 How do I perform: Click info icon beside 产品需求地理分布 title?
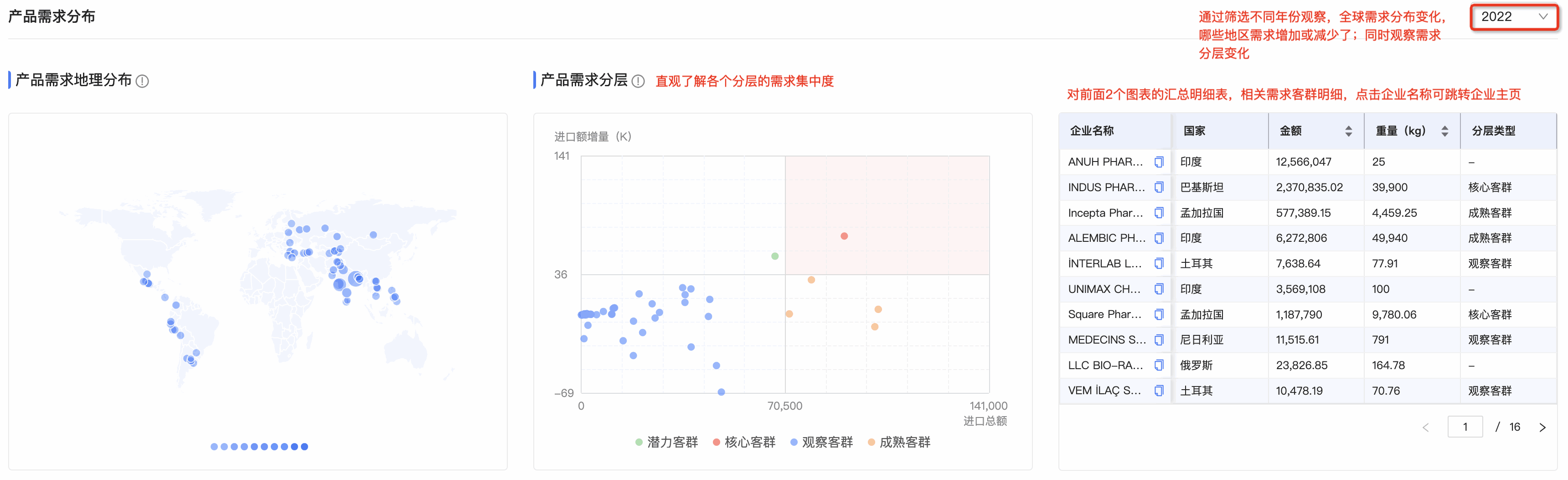coord(142,81)
